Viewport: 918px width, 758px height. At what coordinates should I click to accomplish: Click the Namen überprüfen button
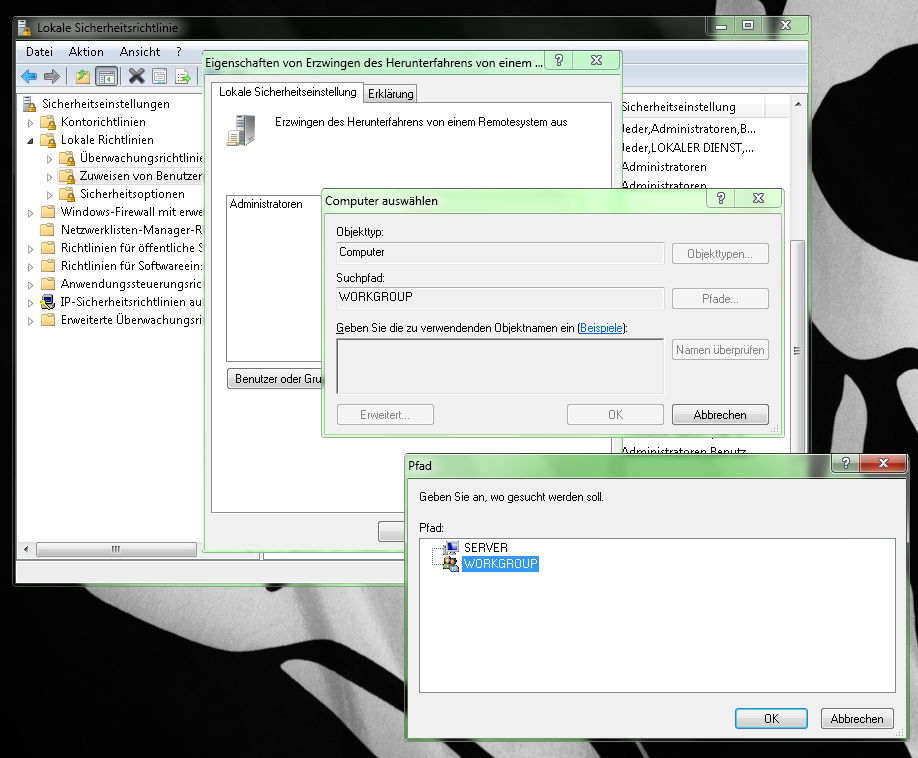pos(720,350)
